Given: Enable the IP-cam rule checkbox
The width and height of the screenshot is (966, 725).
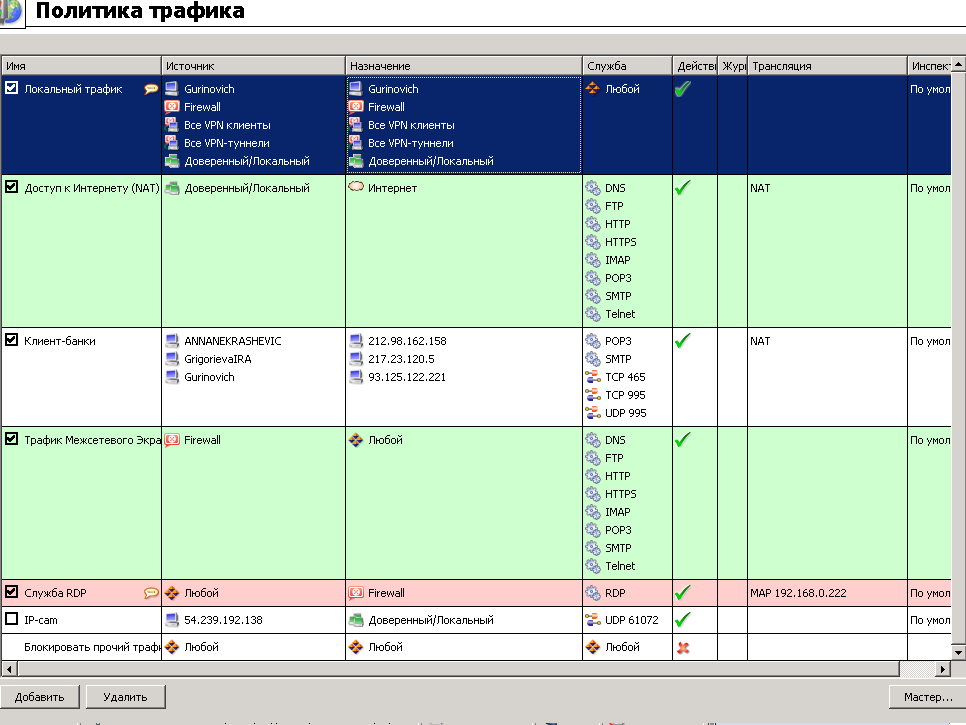Looking at the screenshot, I should point(12,619).
